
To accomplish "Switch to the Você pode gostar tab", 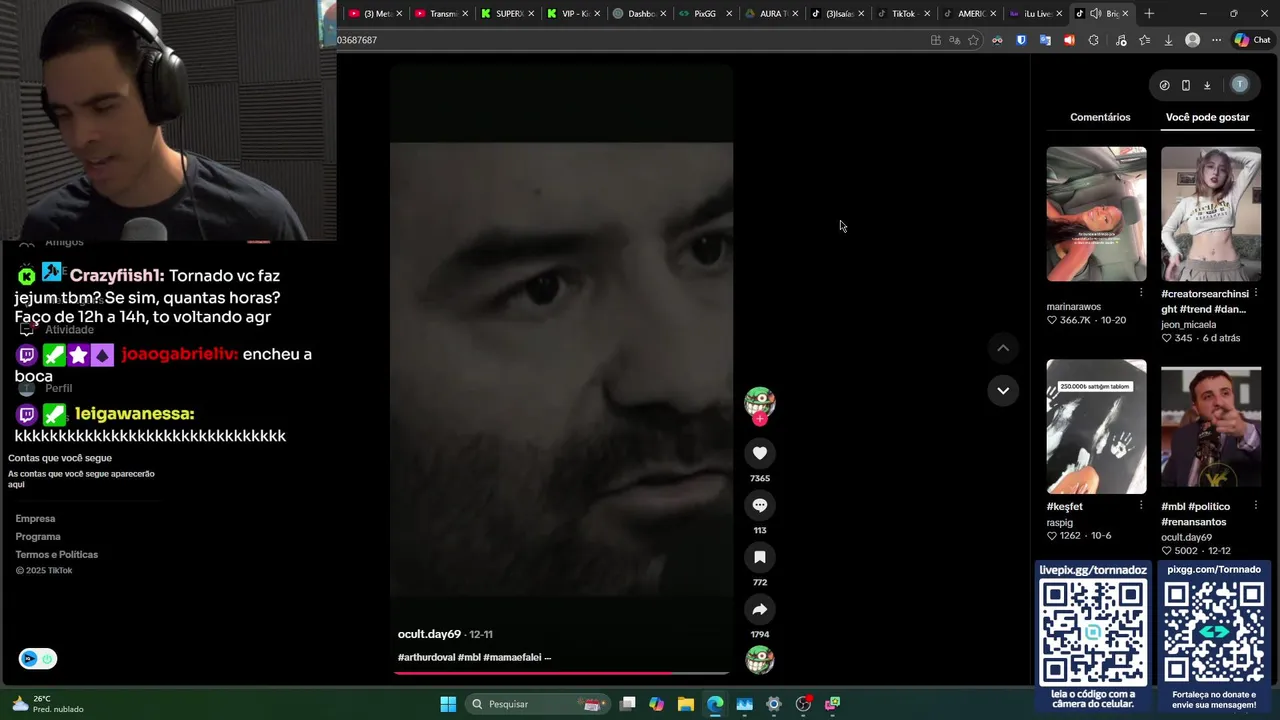I will 1207,117.
